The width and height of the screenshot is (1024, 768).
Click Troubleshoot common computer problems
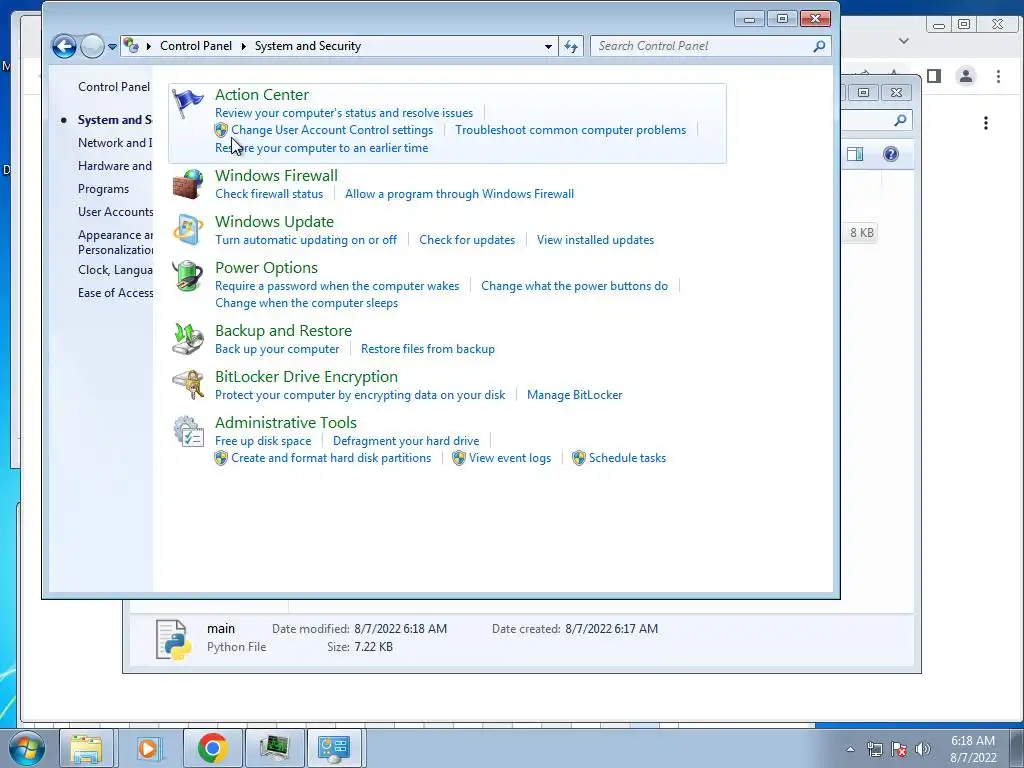pyautogui.click(x=571, y=130)
